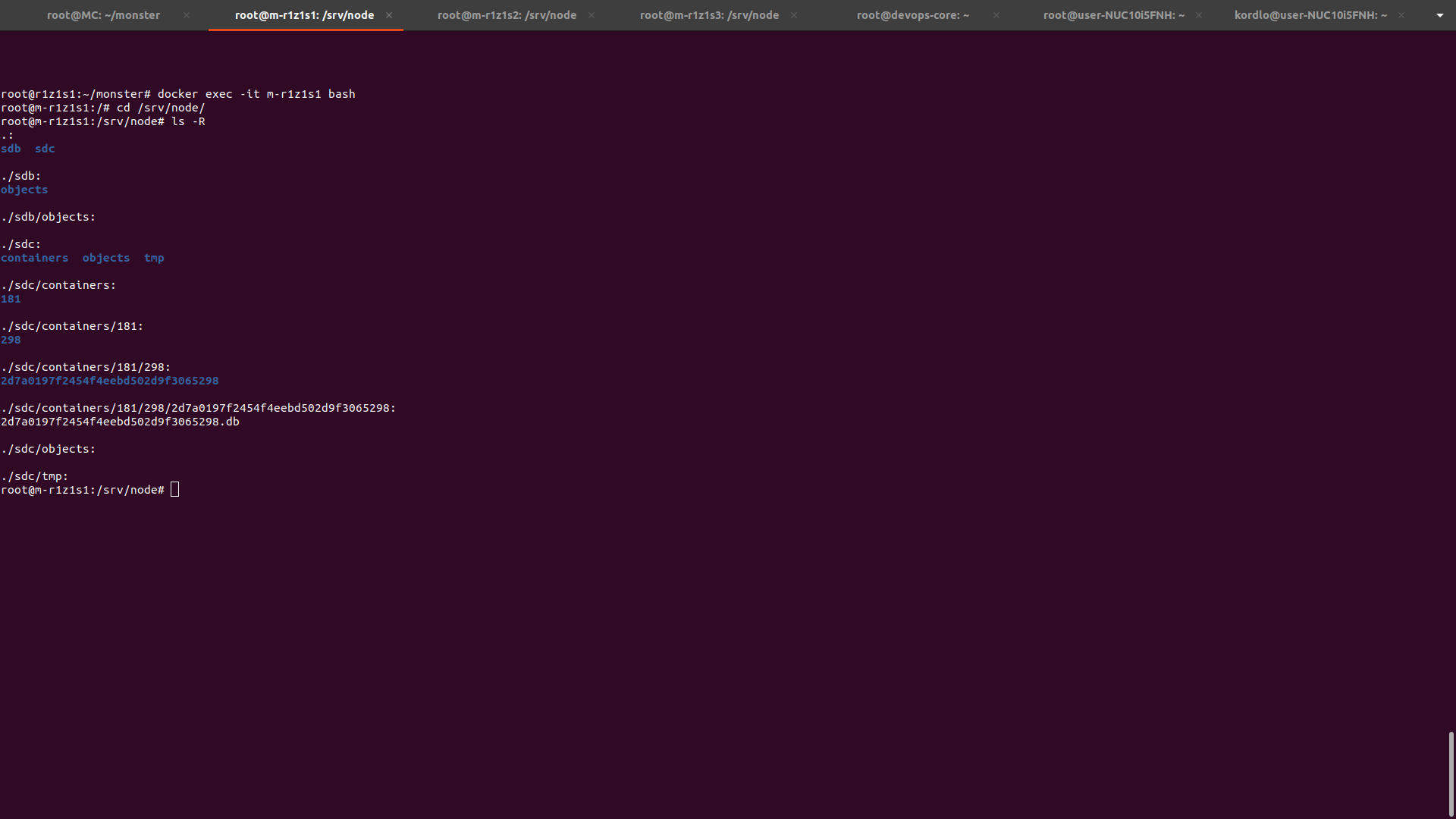
Task: Click the 'sdc' directory name in listing
Action: pos(45,149)
